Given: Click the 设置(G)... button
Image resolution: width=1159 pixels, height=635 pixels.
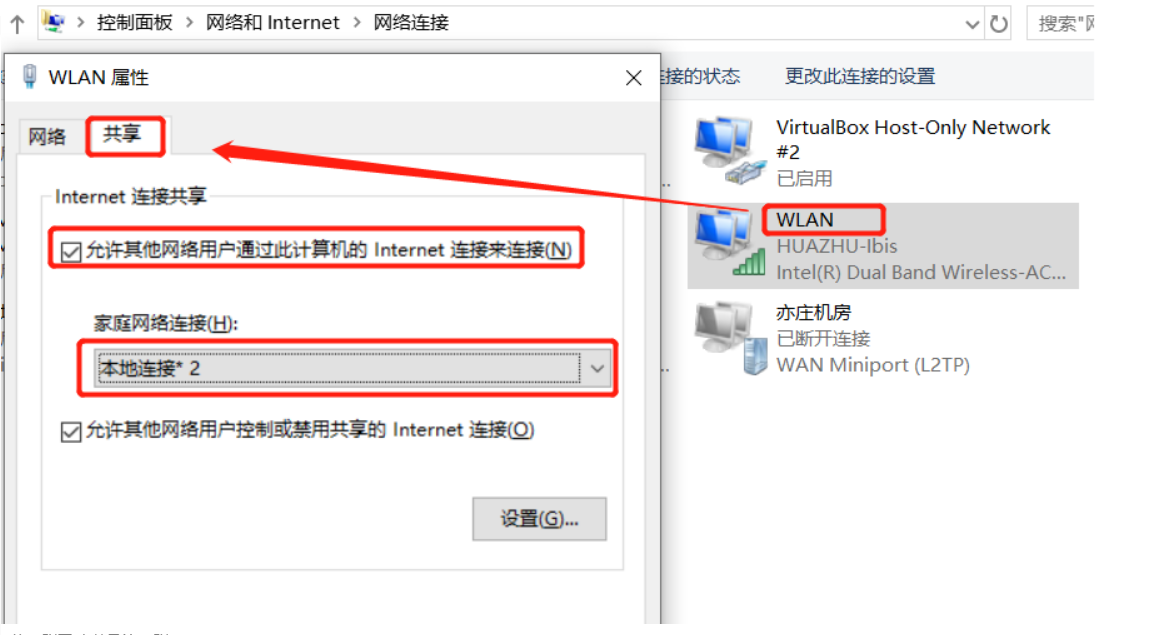Looking at the screenshot, I should click(x=540, y=519).
